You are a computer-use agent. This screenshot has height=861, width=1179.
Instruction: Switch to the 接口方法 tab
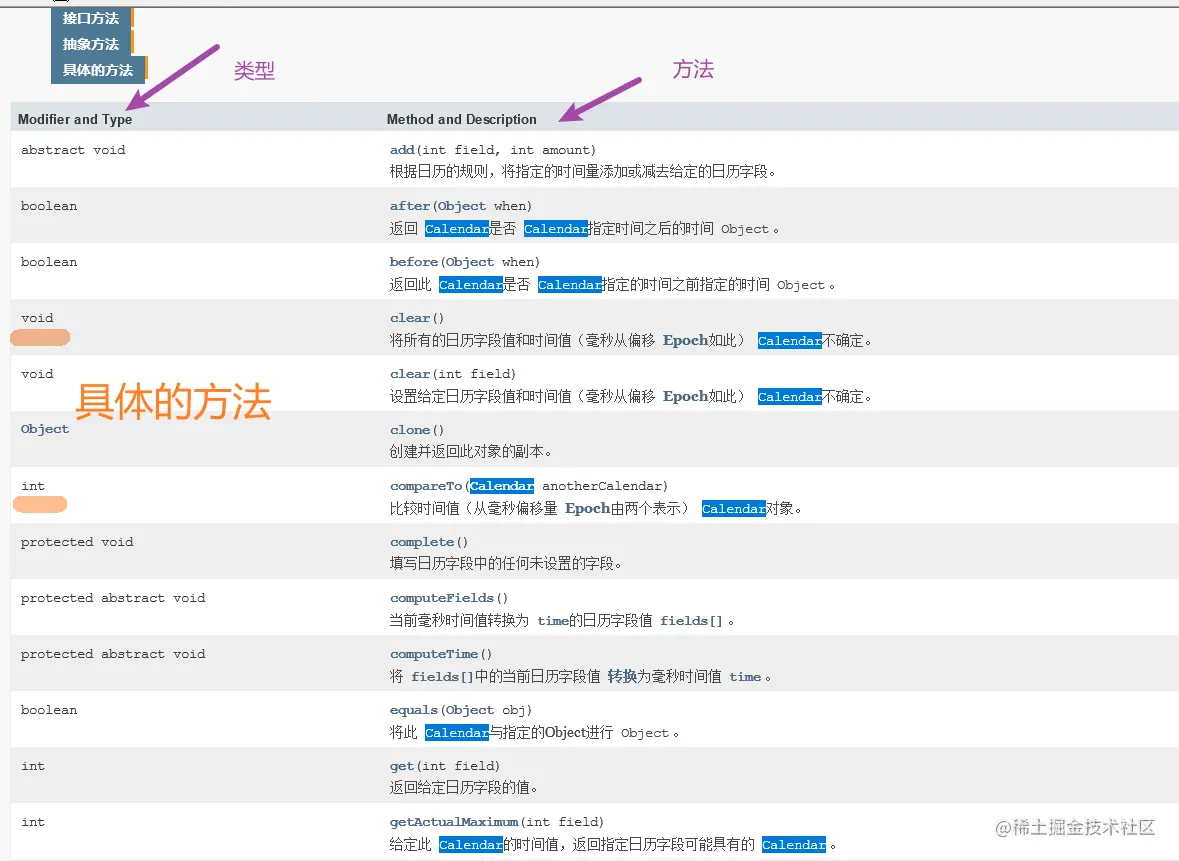90,18
